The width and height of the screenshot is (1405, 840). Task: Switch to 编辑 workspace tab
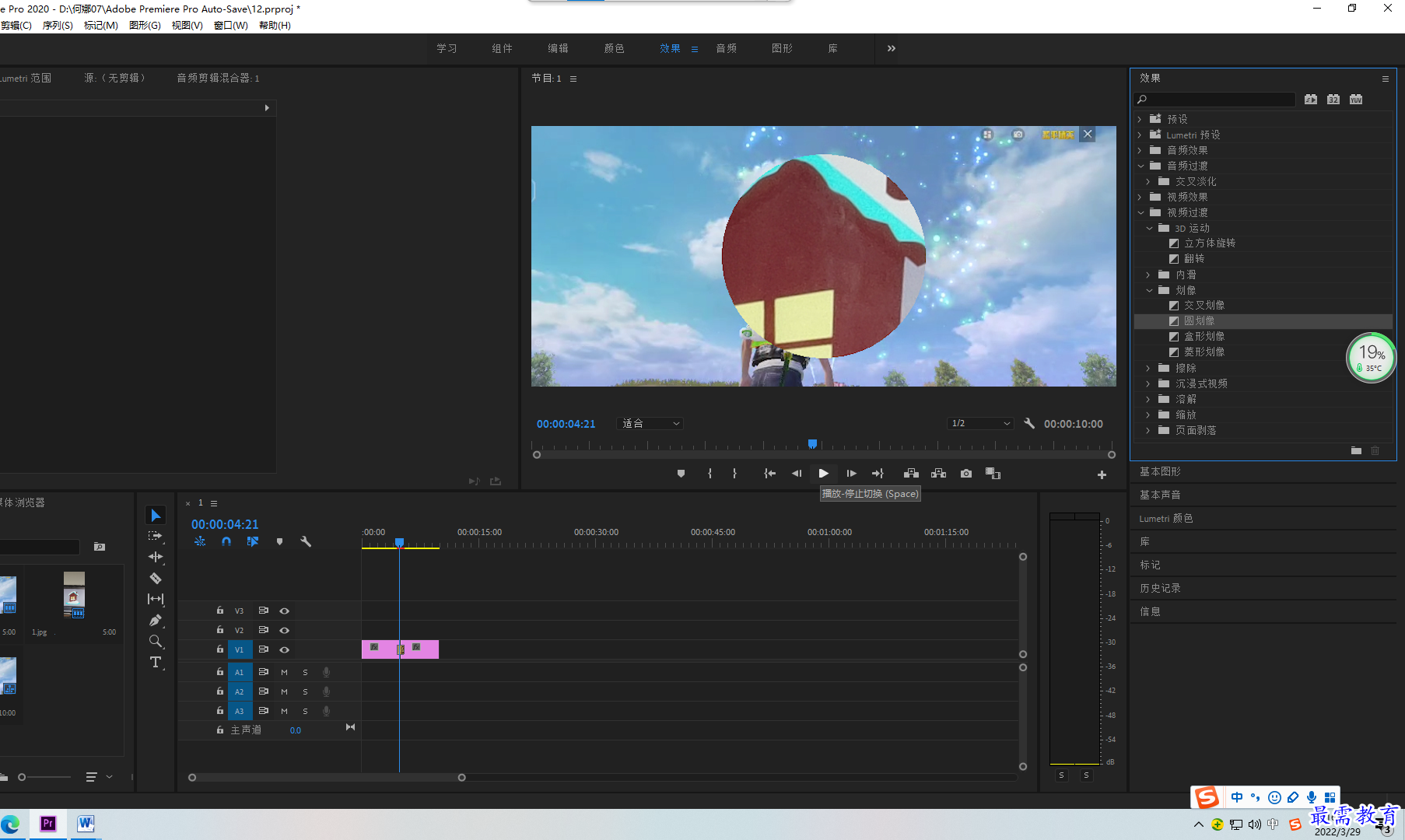pyautogui.click(x=558, y=48)
